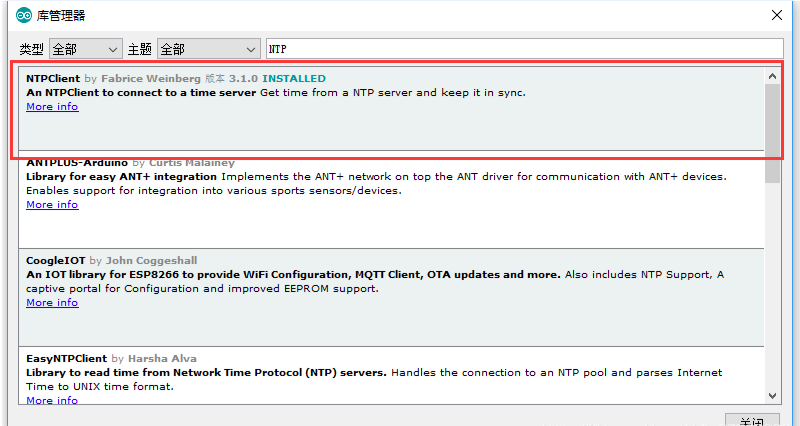Click the 库管理器 title text
Viewport: 800px width, 426px height.
61,15
